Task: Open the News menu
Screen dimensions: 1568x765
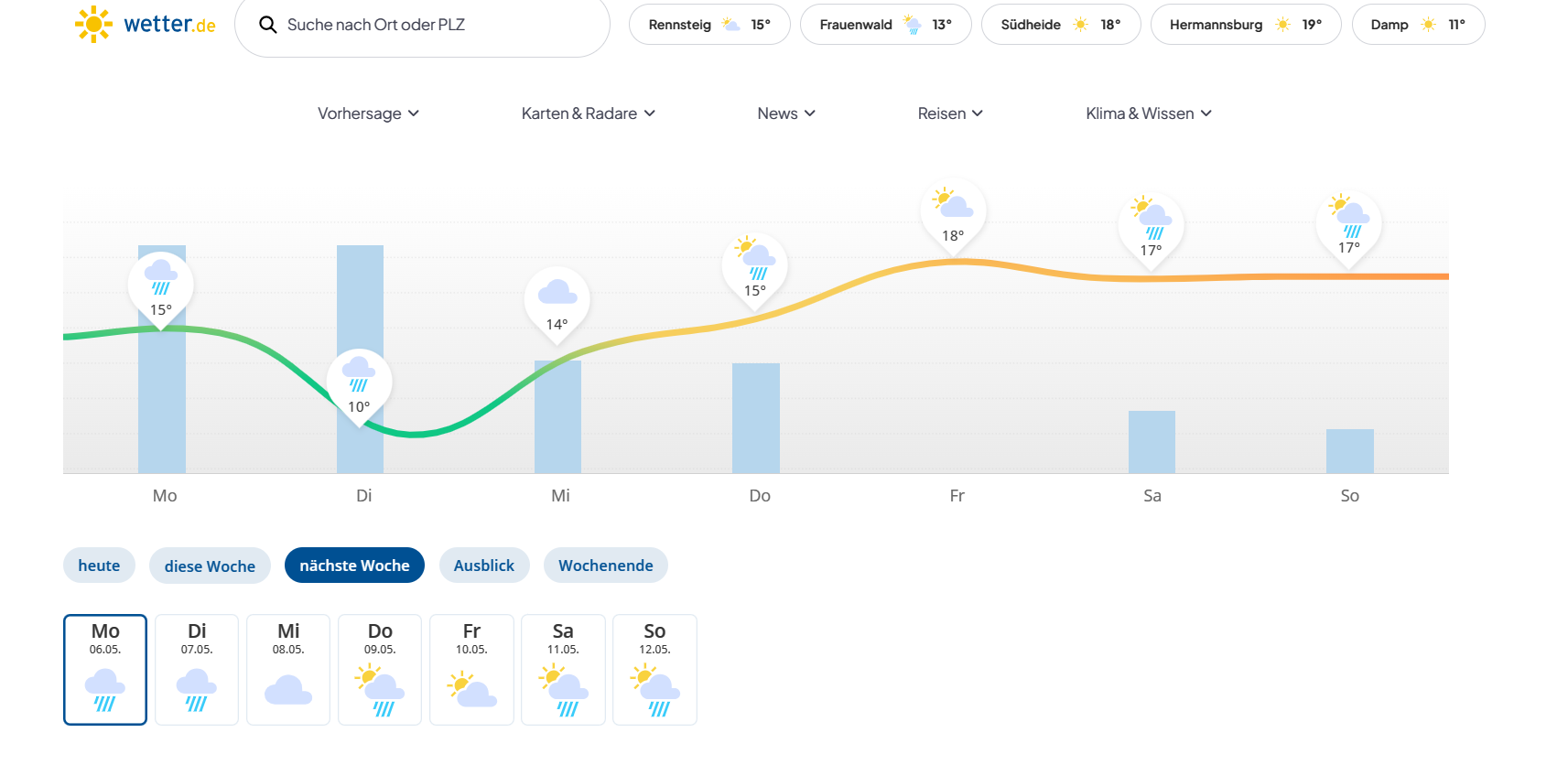Action: (x=785, y=113)
